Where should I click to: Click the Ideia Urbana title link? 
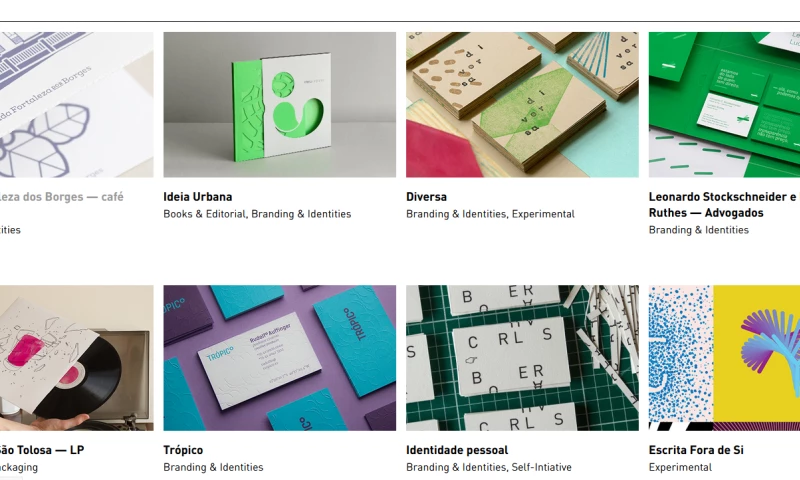197,197
